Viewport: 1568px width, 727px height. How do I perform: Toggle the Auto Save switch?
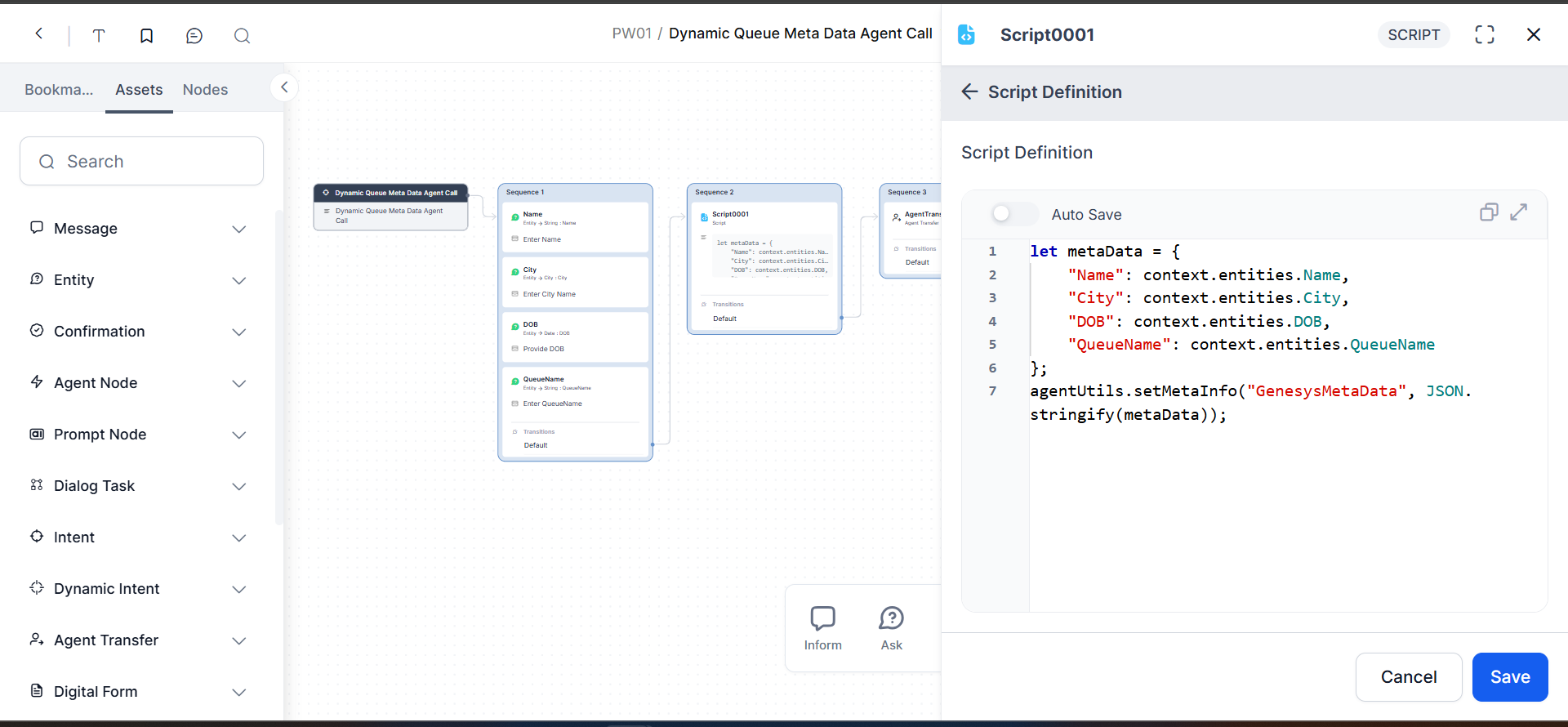1013,214
